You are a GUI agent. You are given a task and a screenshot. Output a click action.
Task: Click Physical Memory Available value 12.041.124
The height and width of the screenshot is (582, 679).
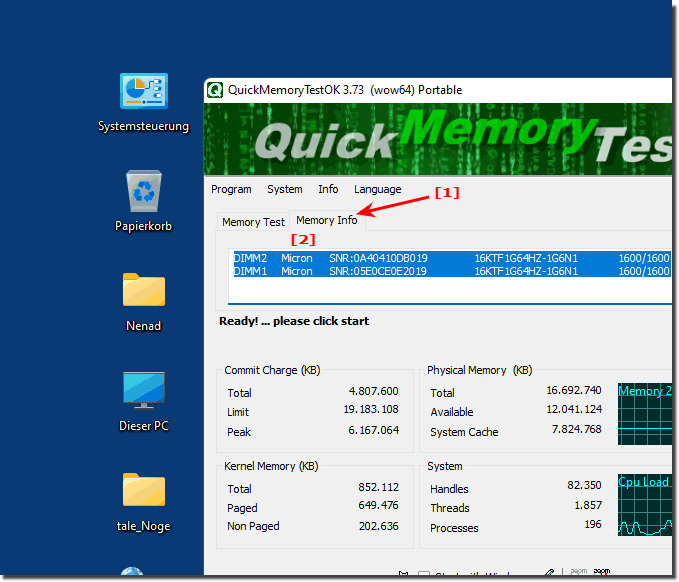pos(574,409)
